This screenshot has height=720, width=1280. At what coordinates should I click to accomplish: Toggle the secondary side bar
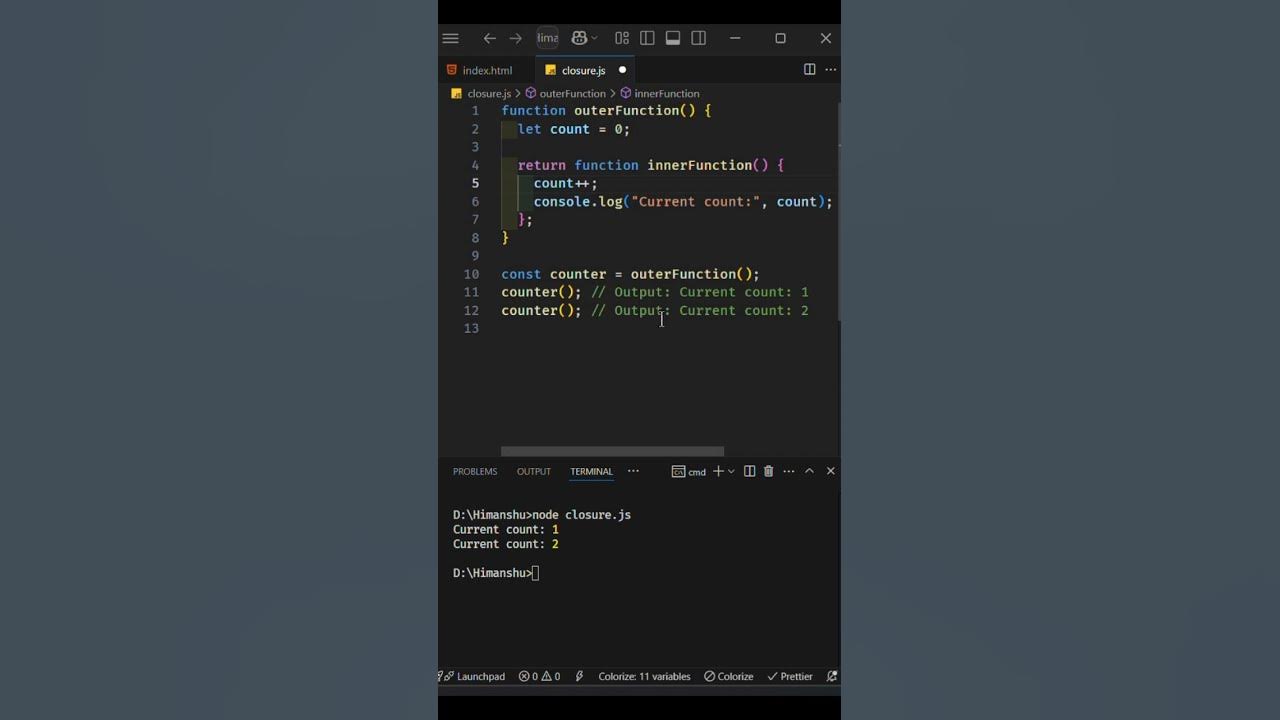pos(699,38)
